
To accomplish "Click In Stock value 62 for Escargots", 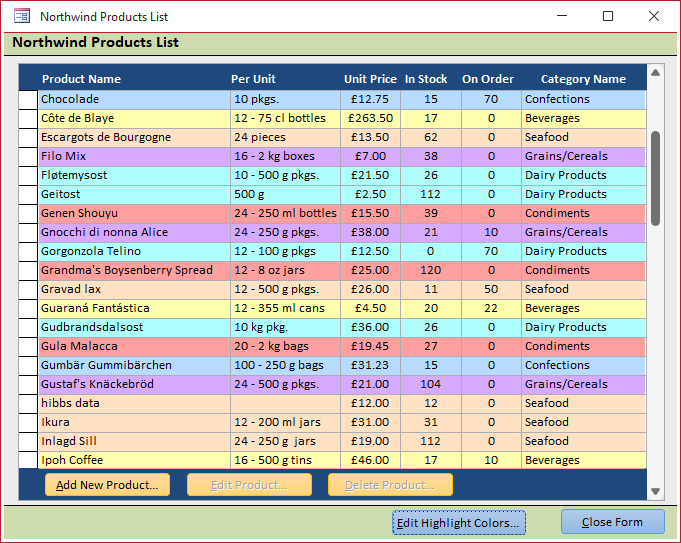I will [x=431, y=138].
